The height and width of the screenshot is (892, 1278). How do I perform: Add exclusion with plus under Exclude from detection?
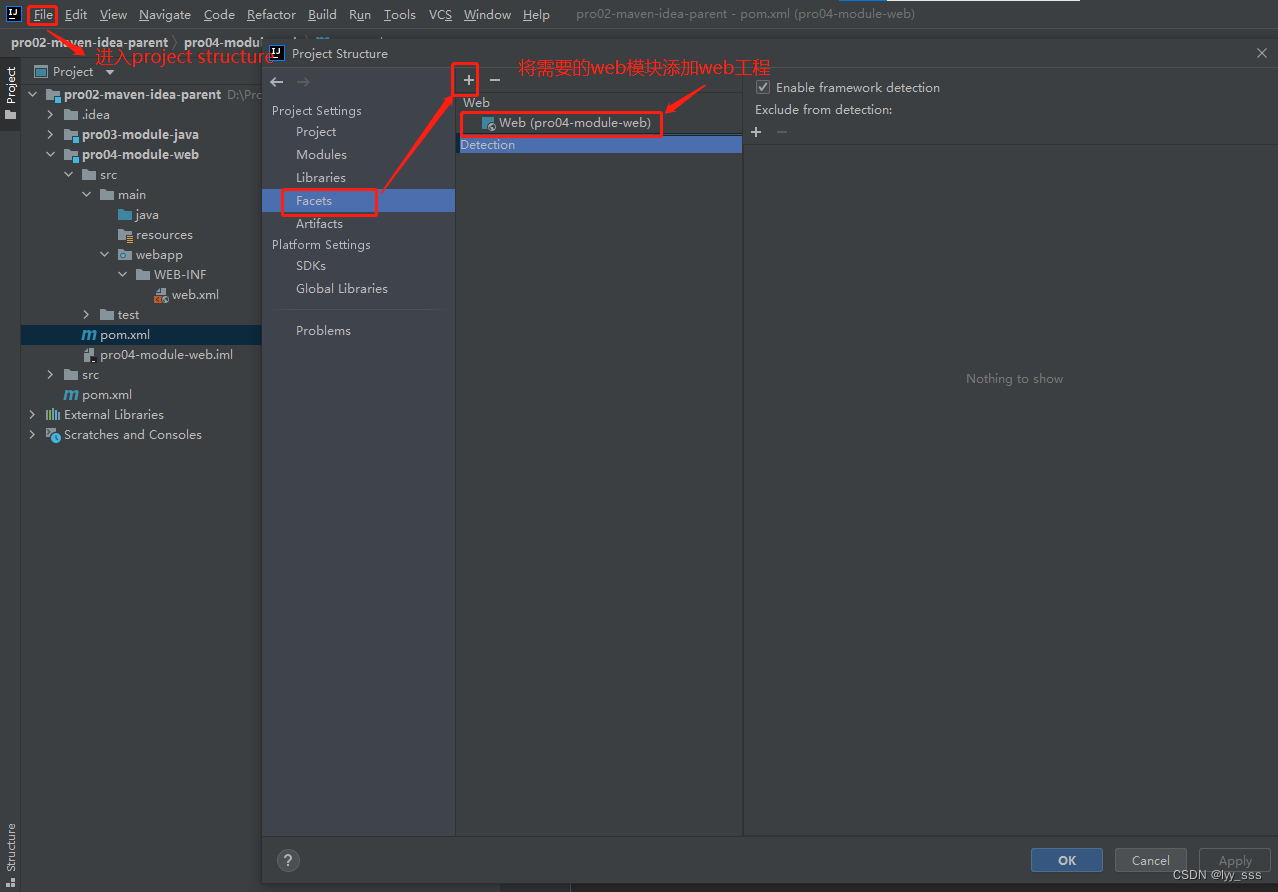pos(756,132)
